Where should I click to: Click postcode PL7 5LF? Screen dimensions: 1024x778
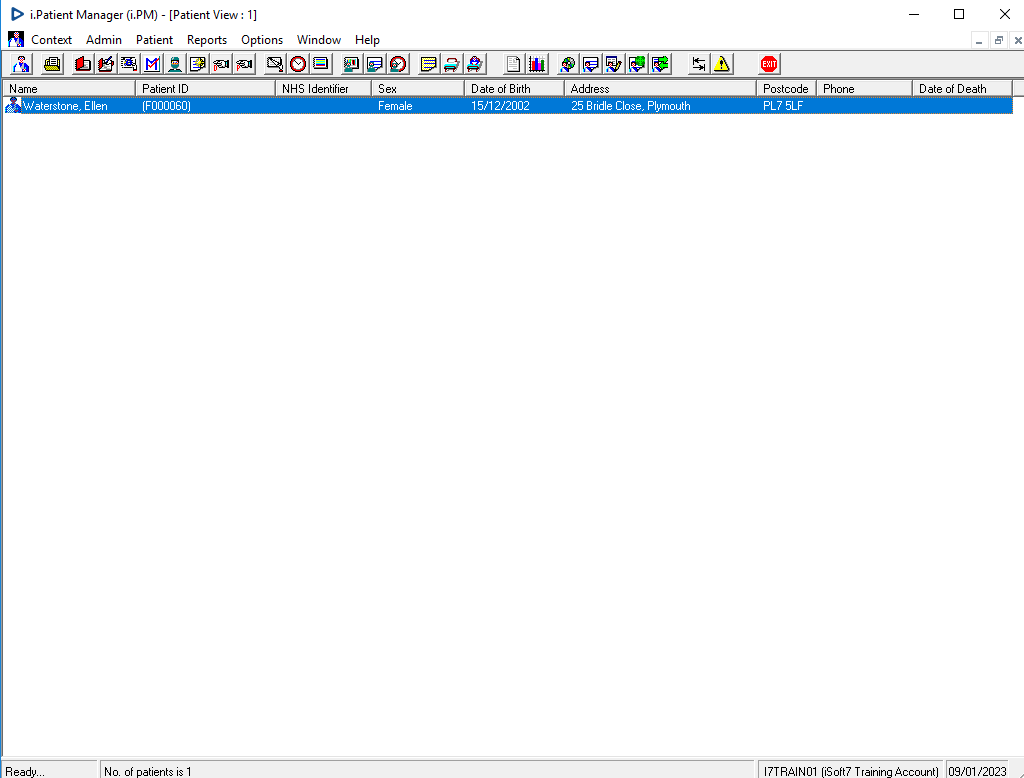(783, 106)
